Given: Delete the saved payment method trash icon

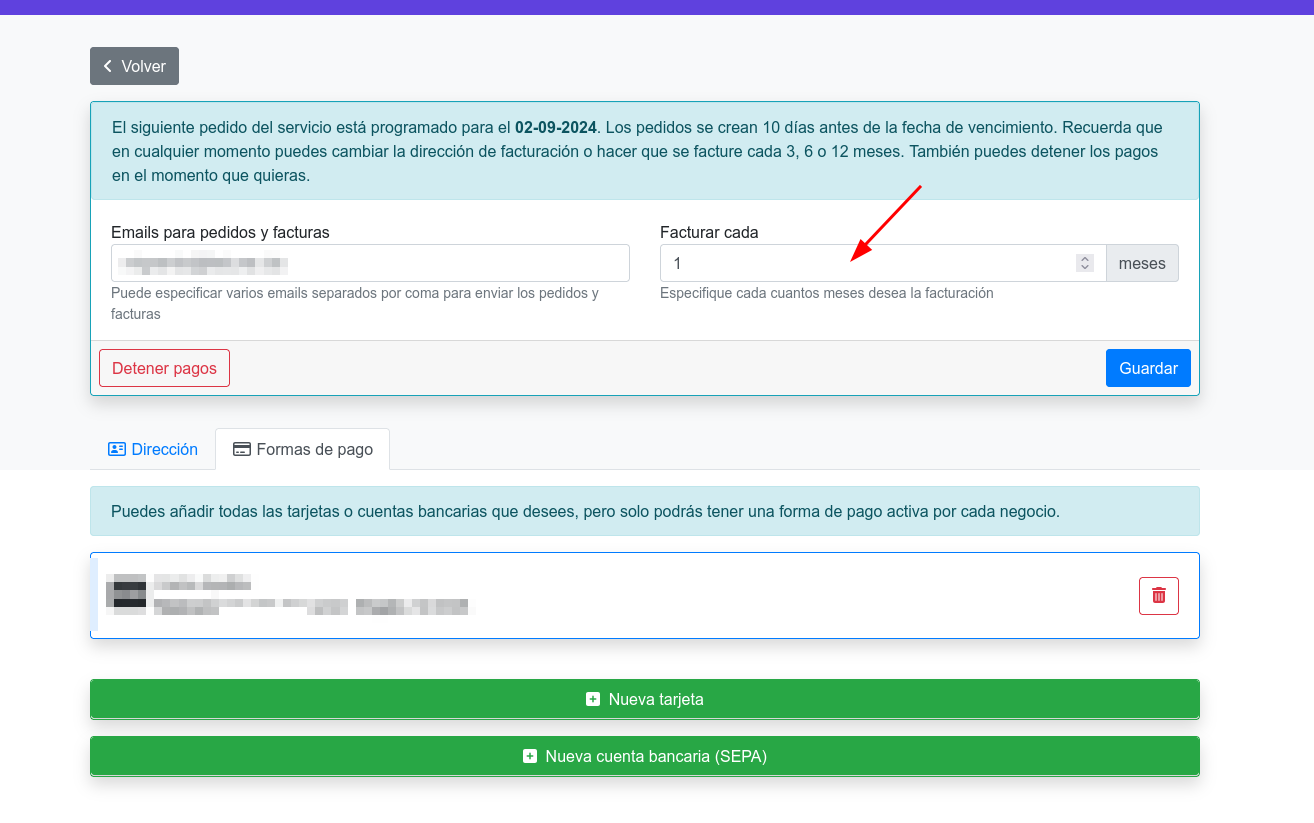Looking at the screenshot, I should click(x=1159, y=596).
